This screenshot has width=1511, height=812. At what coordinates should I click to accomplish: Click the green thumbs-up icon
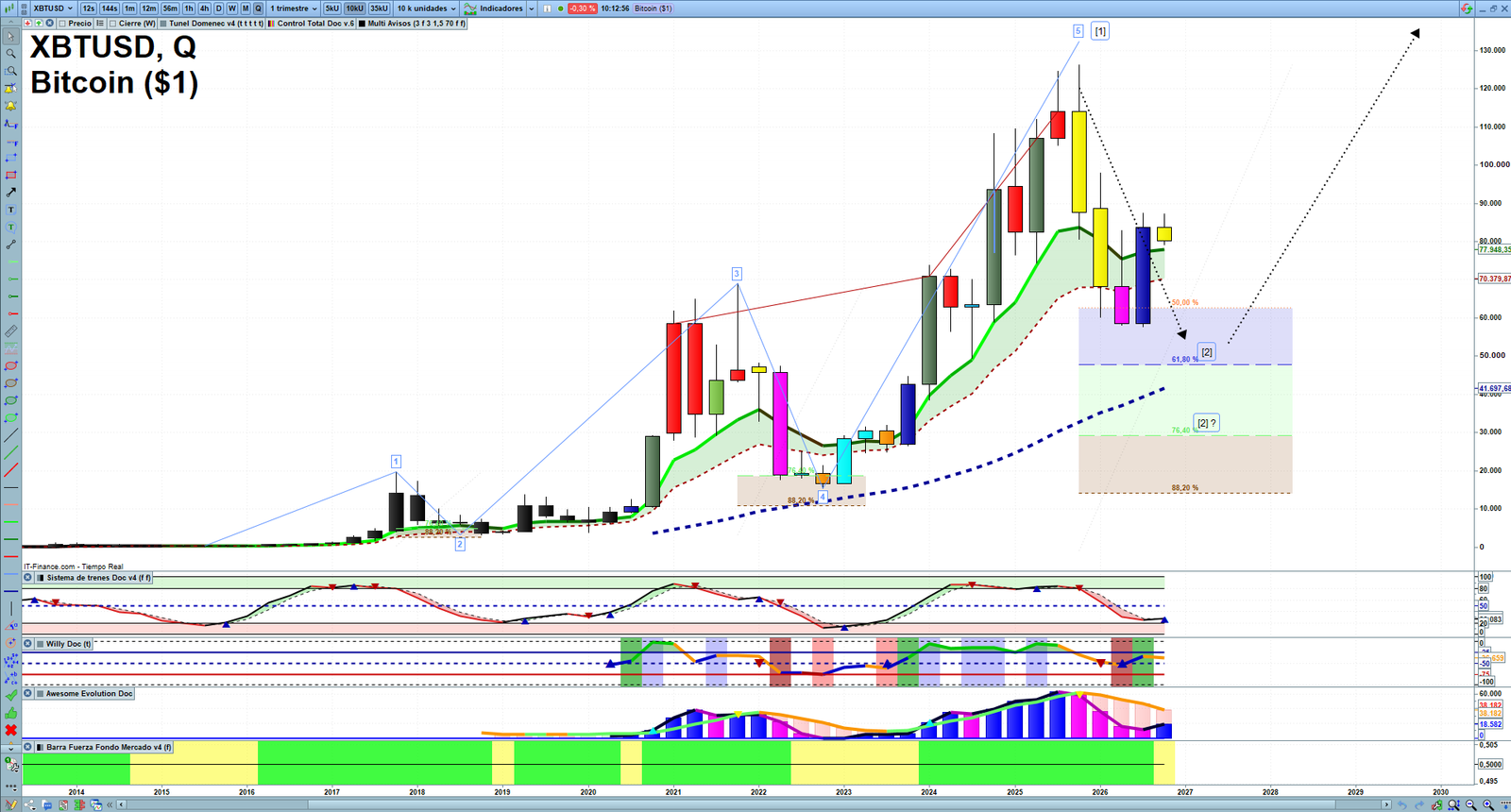10,713
